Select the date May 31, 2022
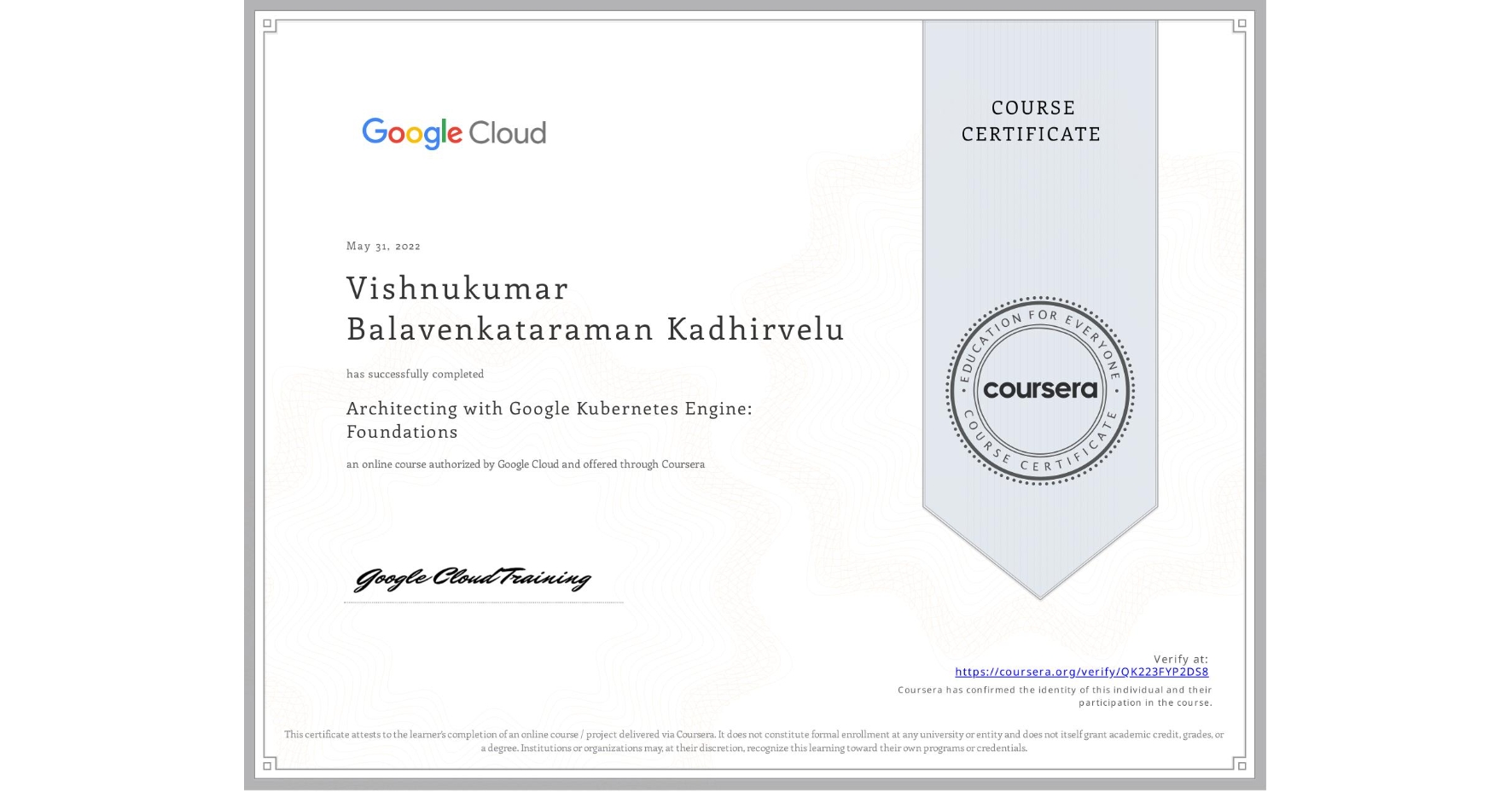 383,246
